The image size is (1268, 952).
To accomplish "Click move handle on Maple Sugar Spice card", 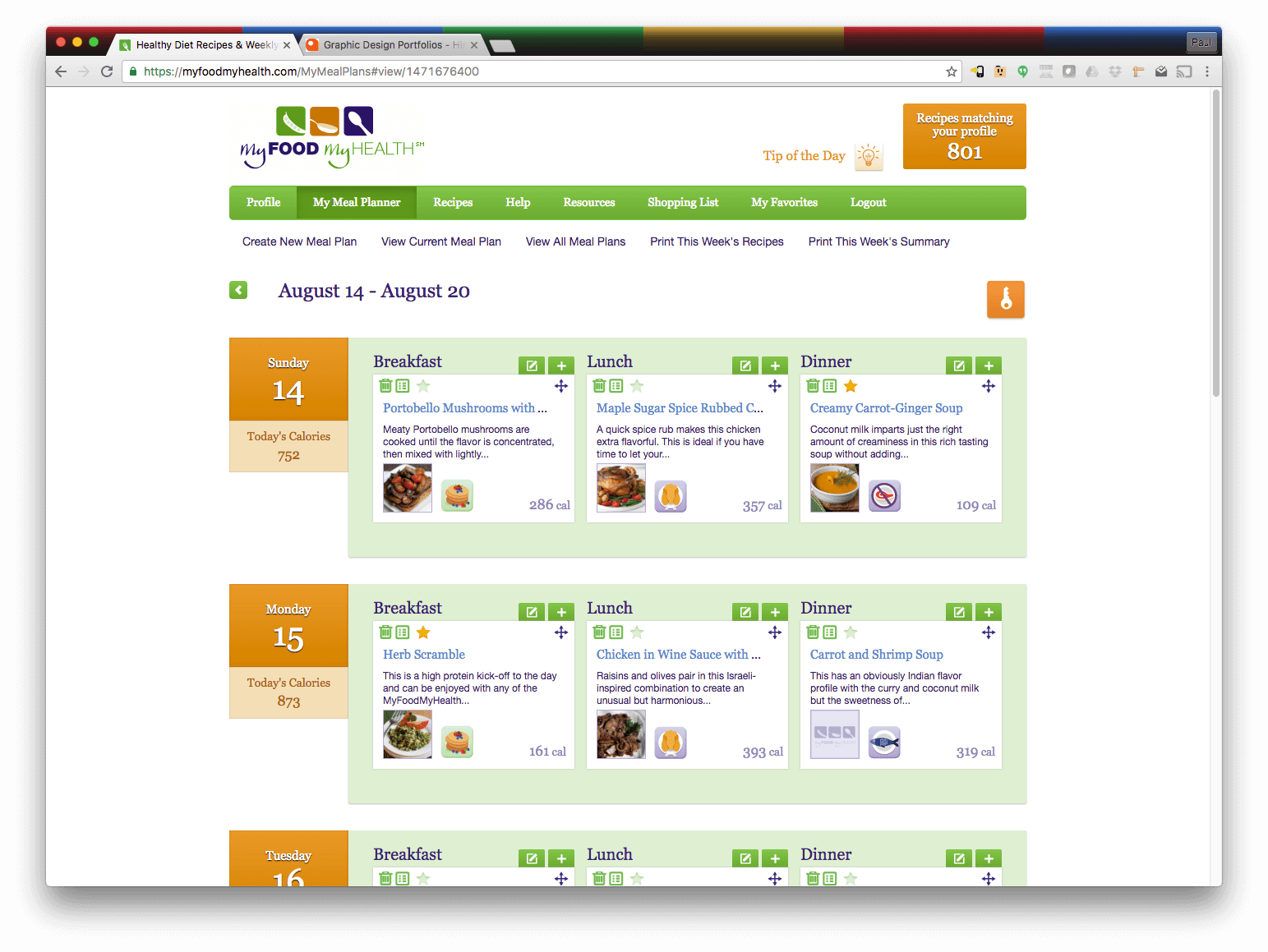I will [775, 385].
